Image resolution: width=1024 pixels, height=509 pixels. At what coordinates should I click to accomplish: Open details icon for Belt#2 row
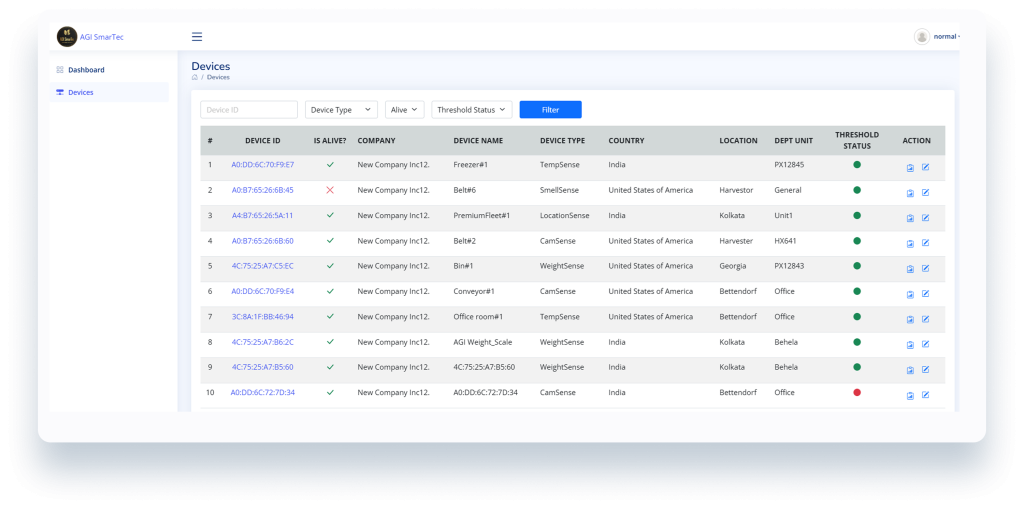[x=910, y=244]
